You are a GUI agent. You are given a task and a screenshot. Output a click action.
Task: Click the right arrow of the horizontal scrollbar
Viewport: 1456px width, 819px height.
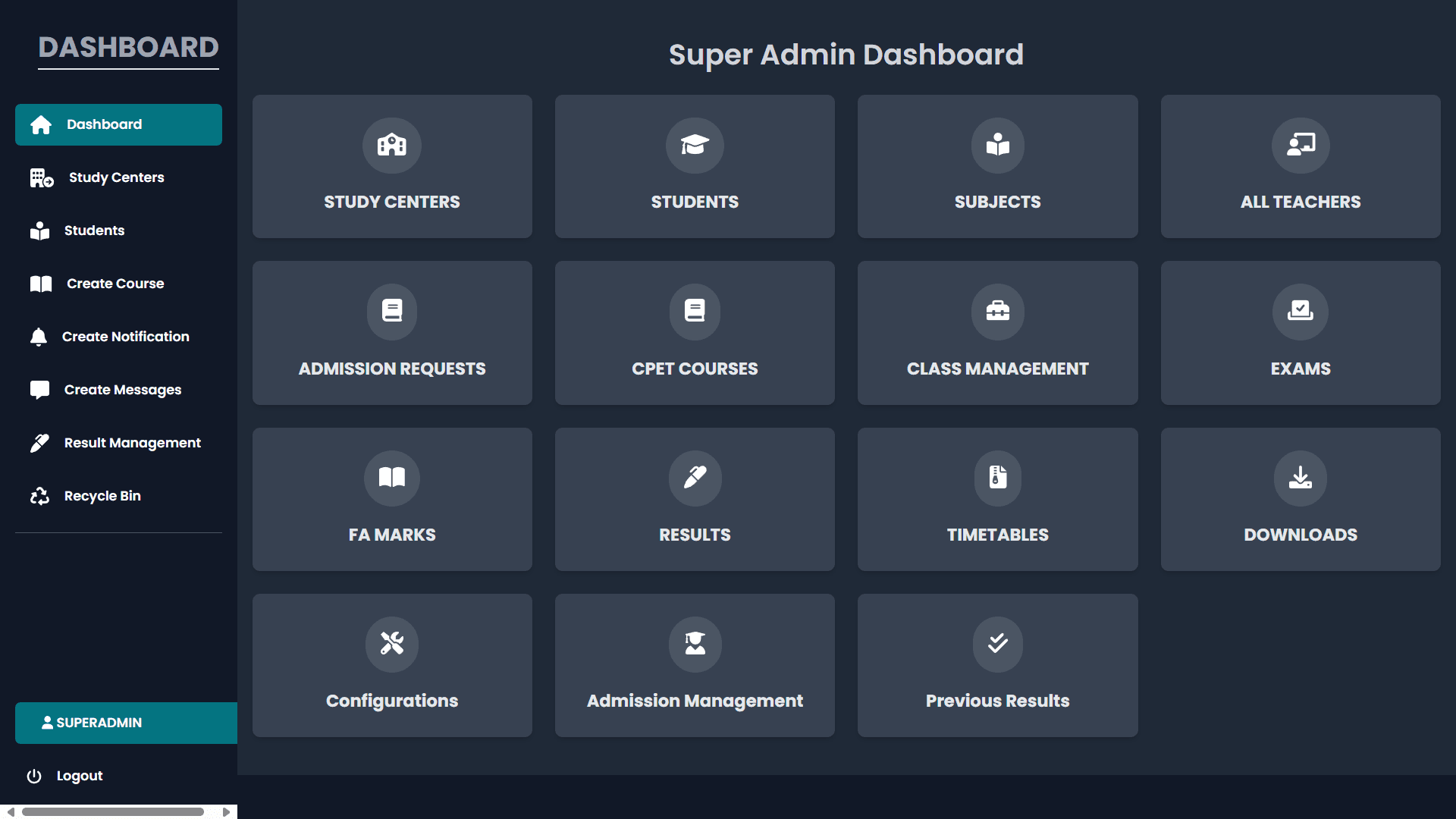click(x=225, y=811)
